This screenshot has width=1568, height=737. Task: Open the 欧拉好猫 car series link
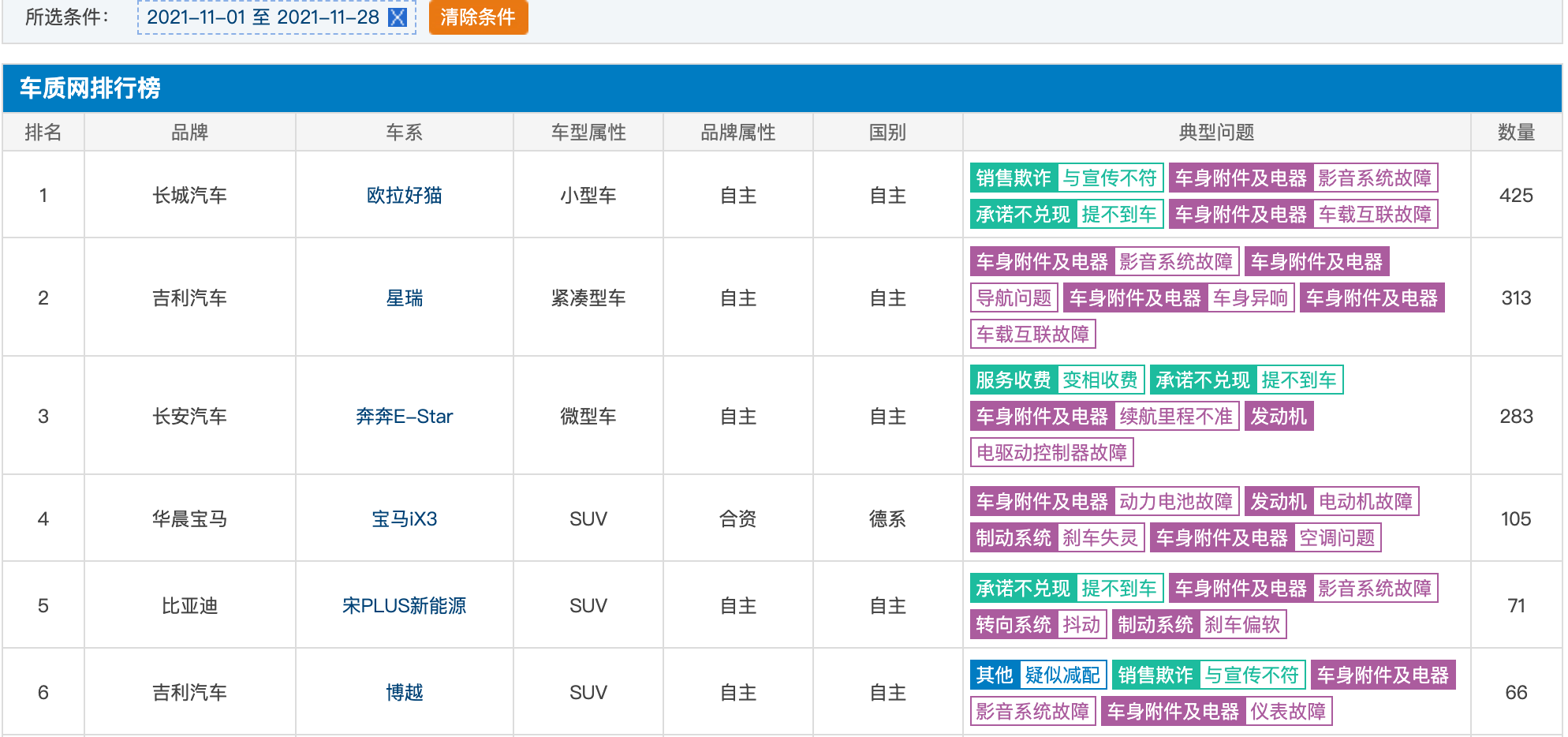(x=404, y=196)
